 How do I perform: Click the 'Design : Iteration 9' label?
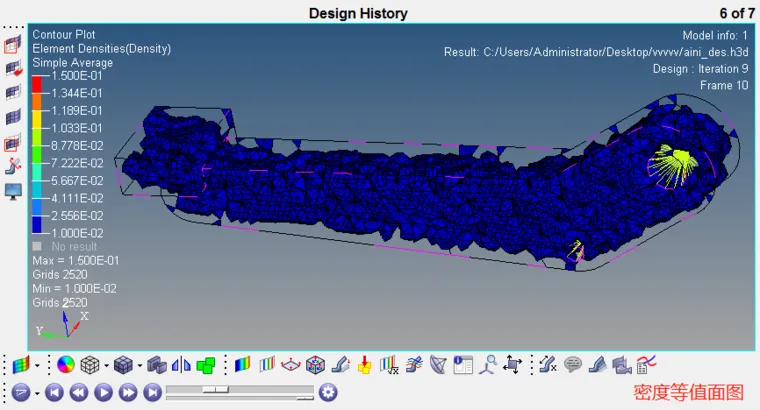700,69
